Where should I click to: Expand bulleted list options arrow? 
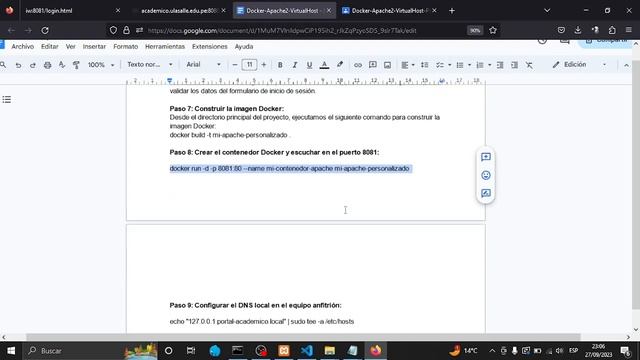point(469,65)
